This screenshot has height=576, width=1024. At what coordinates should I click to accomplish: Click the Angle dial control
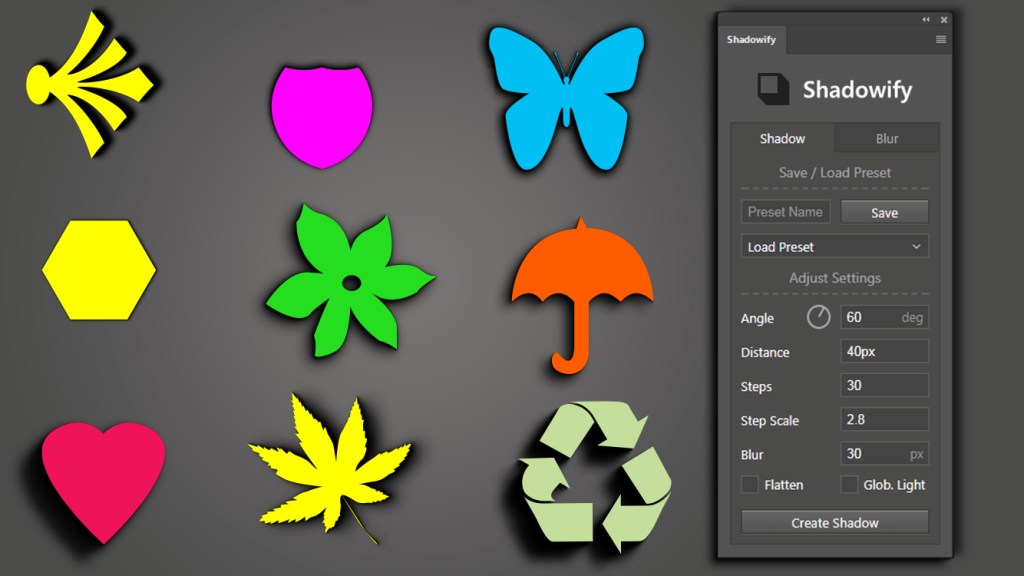(818, 317)
